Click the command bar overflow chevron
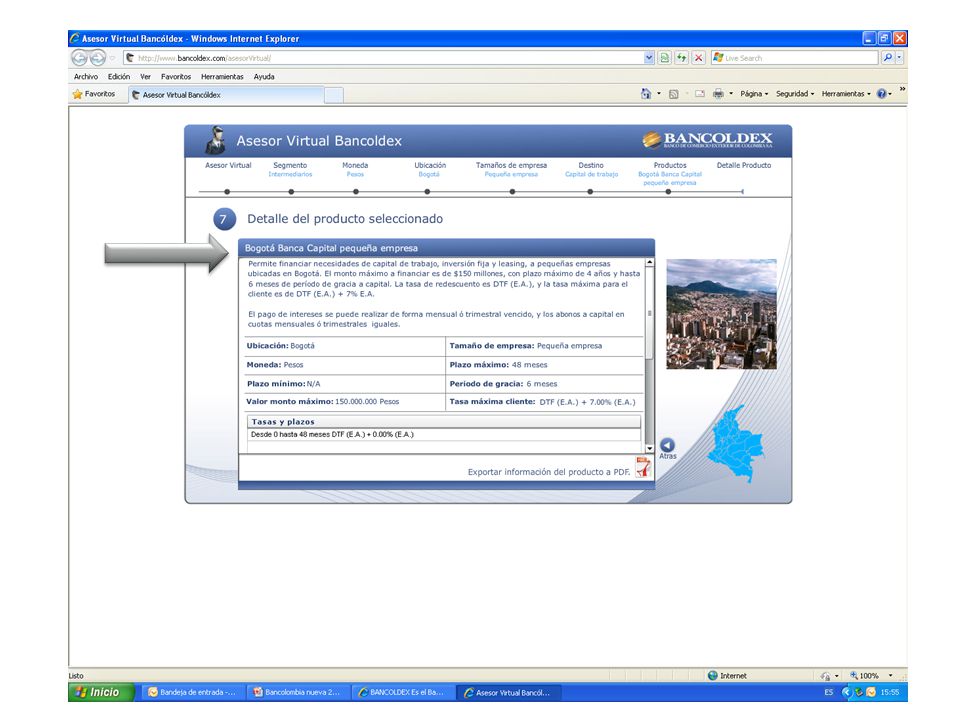960x720 pixels. click(x=902, y=89)
